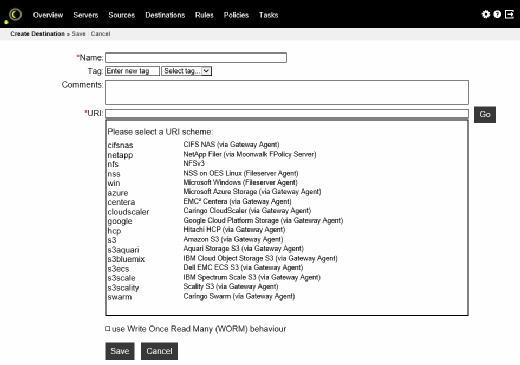Open the help question mark icon

(x=497, y=14)
